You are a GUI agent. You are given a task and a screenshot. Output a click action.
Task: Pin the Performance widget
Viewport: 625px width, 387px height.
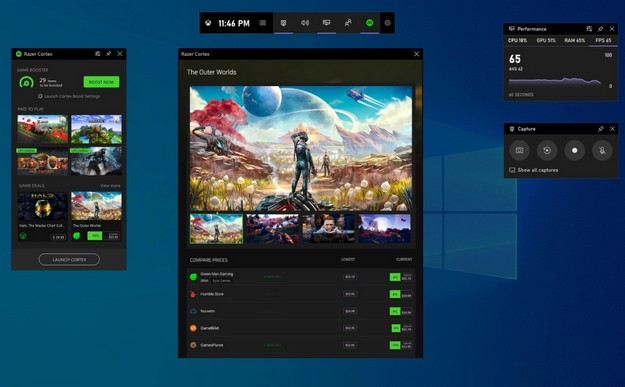[x=601, y=29]
